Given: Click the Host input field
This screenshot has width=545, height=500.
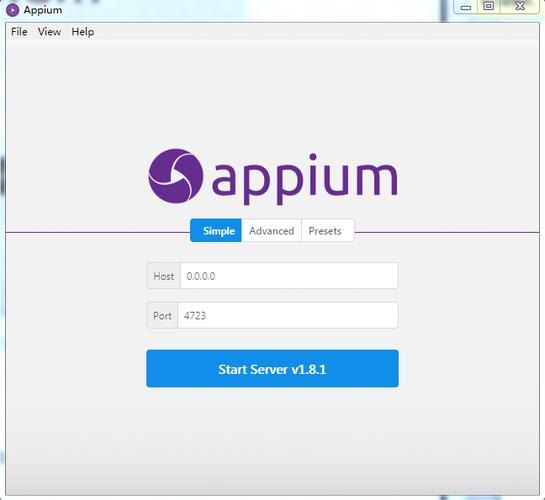Looking at the screenshot, I should pos(289,276).
